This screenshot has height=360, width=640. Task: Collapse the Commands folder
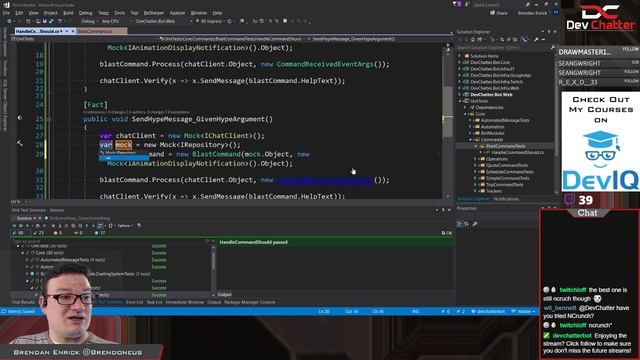(471, 140)
